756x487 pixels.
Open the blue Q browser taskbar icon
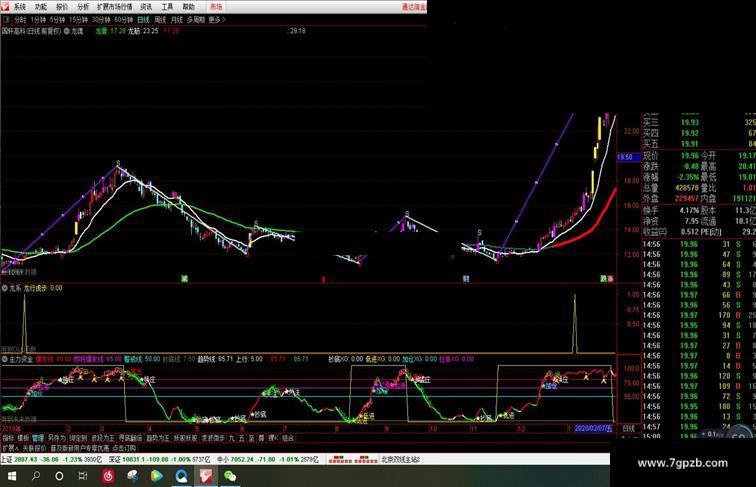(181, 476)
